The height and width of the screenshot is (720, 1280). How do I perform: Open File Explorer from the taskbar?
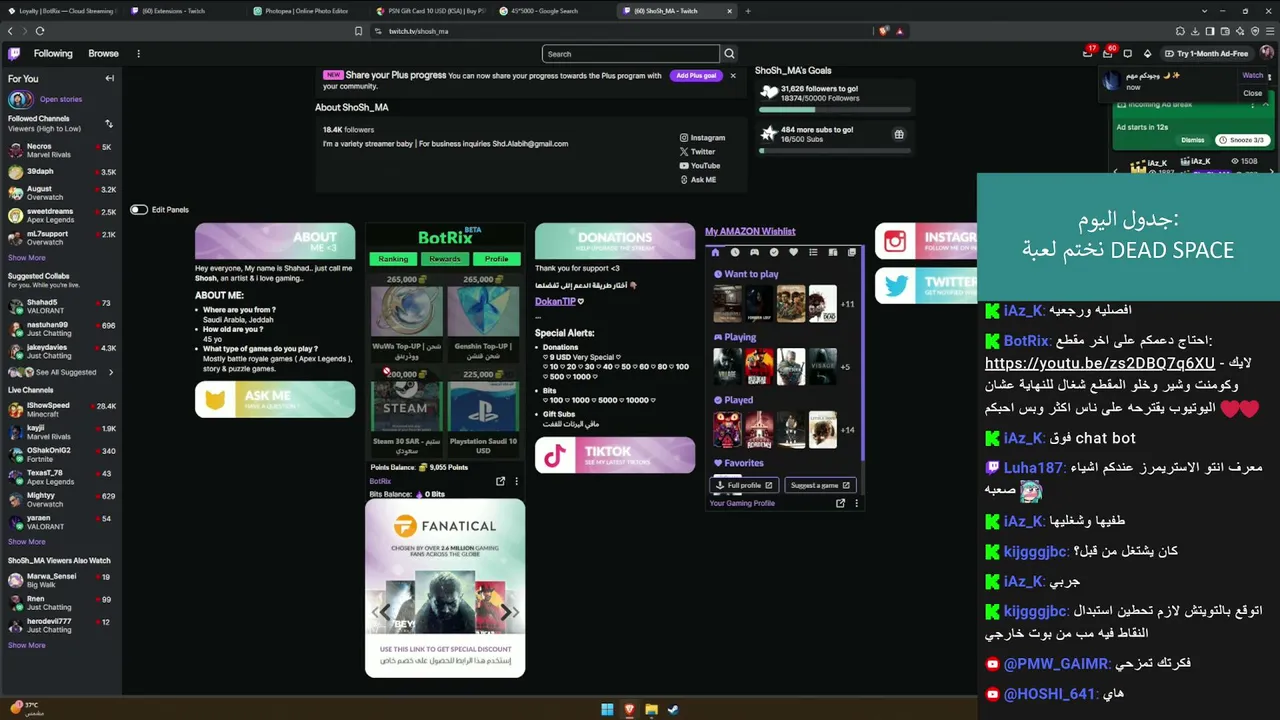tap(651, 710)
